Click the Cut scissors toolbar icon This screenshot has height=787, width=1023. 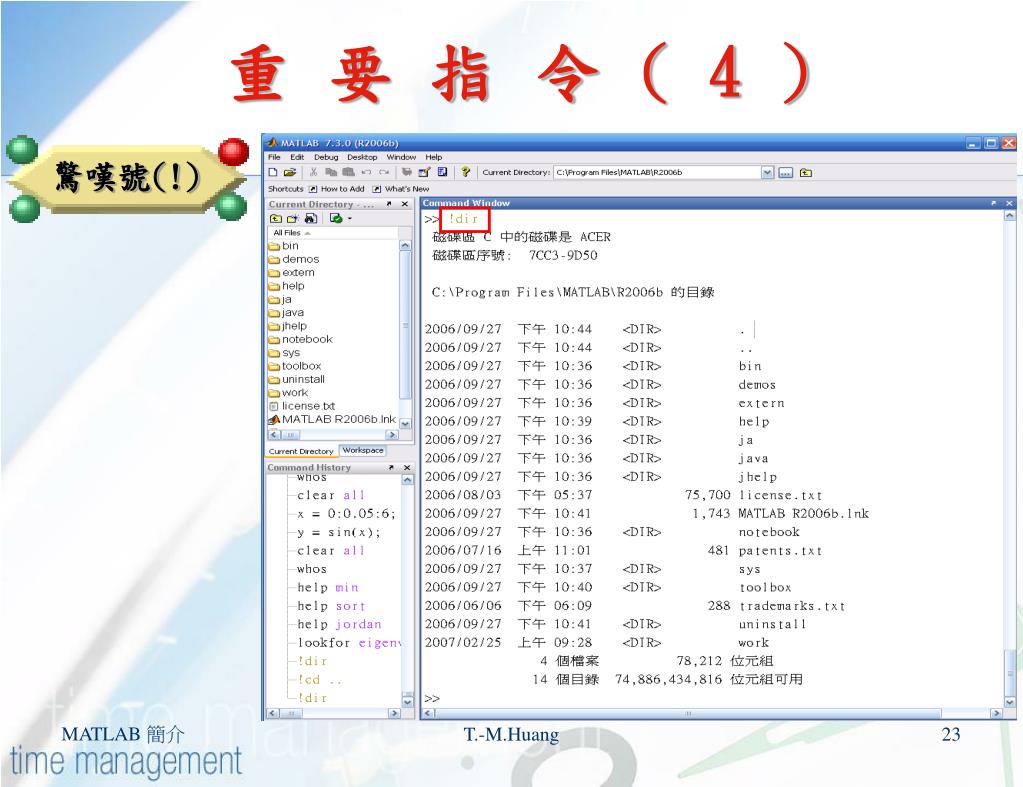coord(314,172)
